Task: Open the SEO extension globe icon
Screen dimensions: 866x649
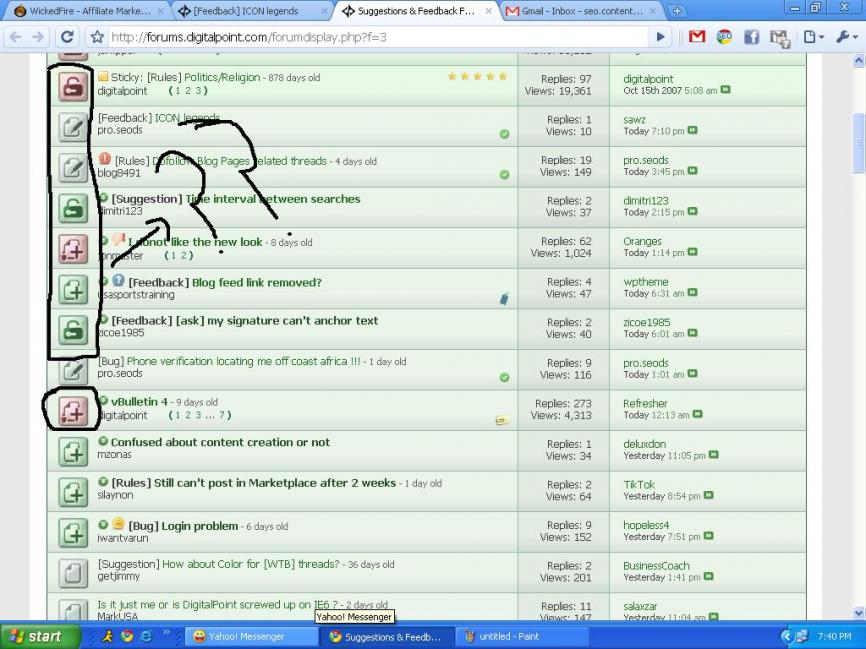Action: [x=724, y=37]
